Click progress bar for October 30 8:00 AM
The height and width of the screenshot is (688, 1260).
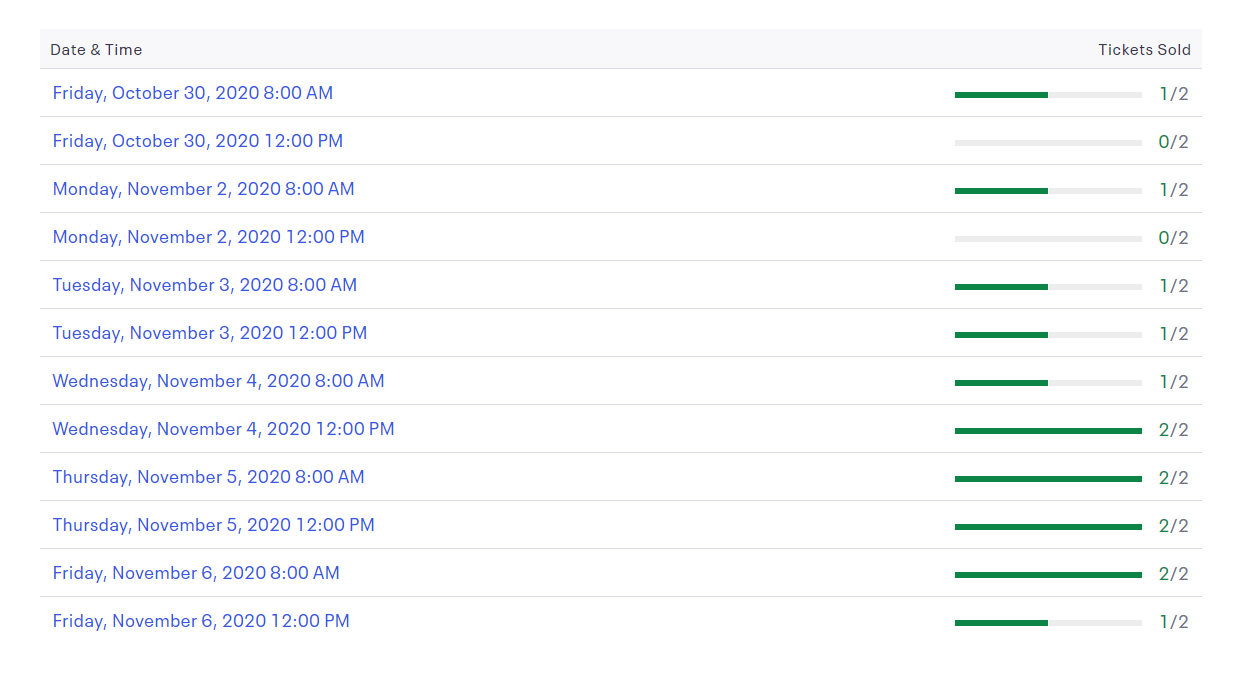1048,95
